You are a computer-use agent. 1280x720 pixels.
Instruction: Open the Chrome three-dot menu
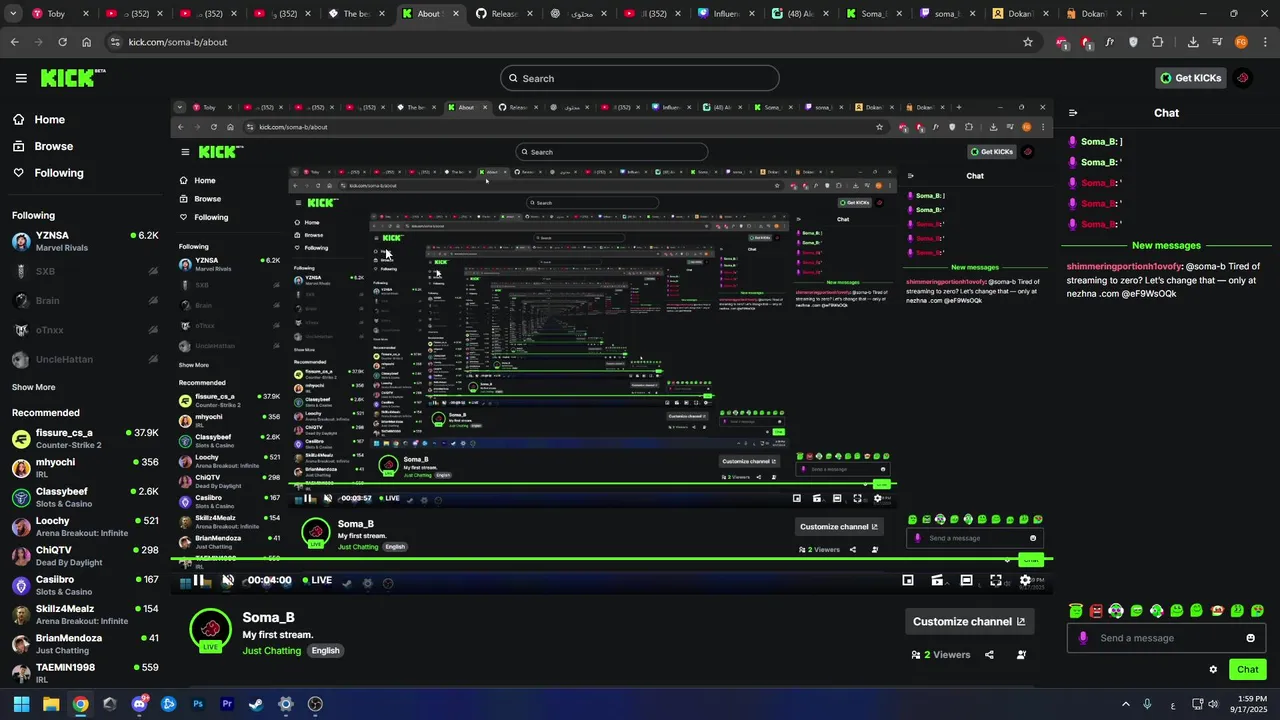[x=1264, y=42]
